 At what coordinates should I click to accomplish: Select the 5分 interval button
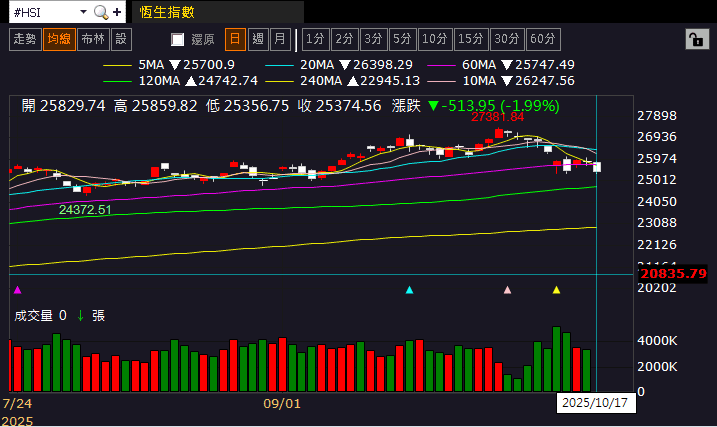402,39
